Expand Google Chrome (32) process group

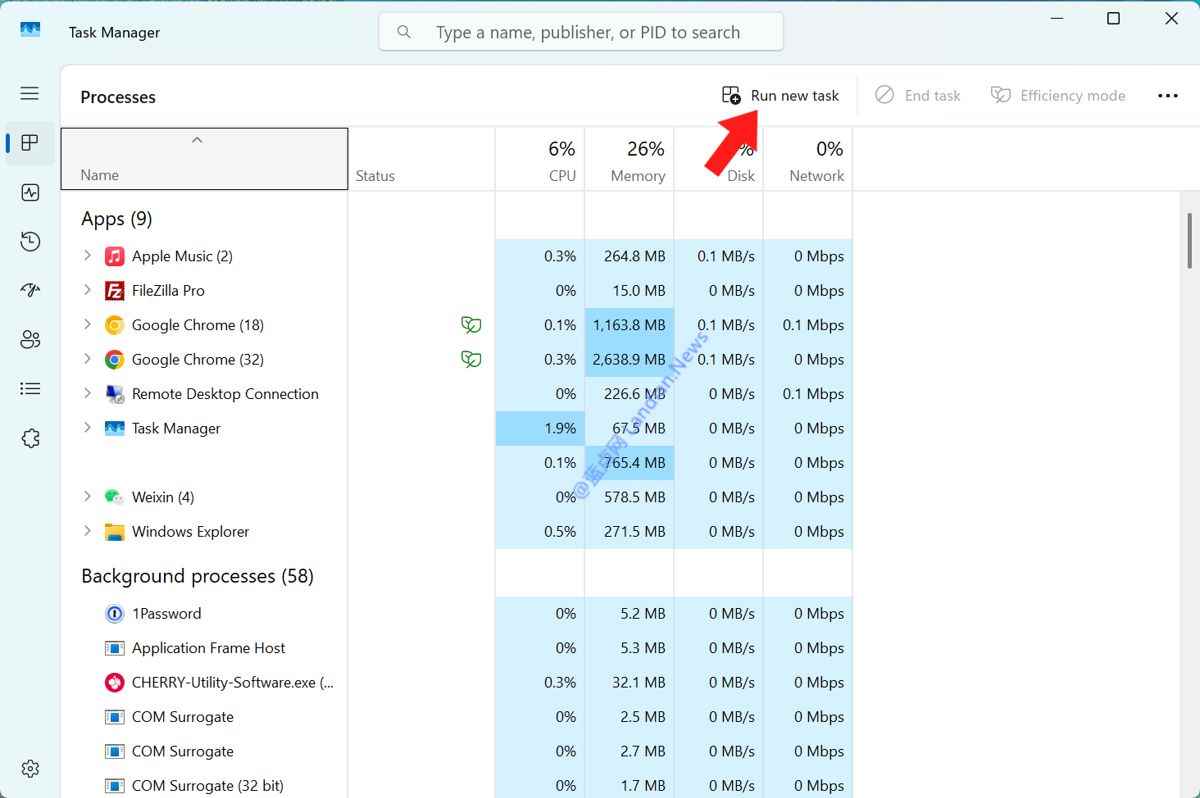tap(87, 359)
